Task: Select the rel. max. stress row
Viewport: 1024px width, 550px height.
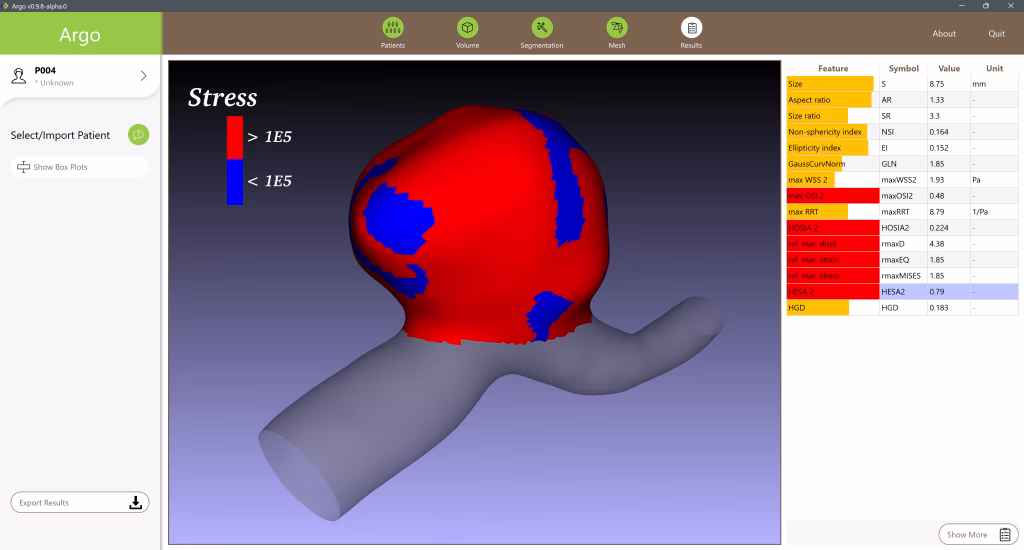Action: (902, 276)
